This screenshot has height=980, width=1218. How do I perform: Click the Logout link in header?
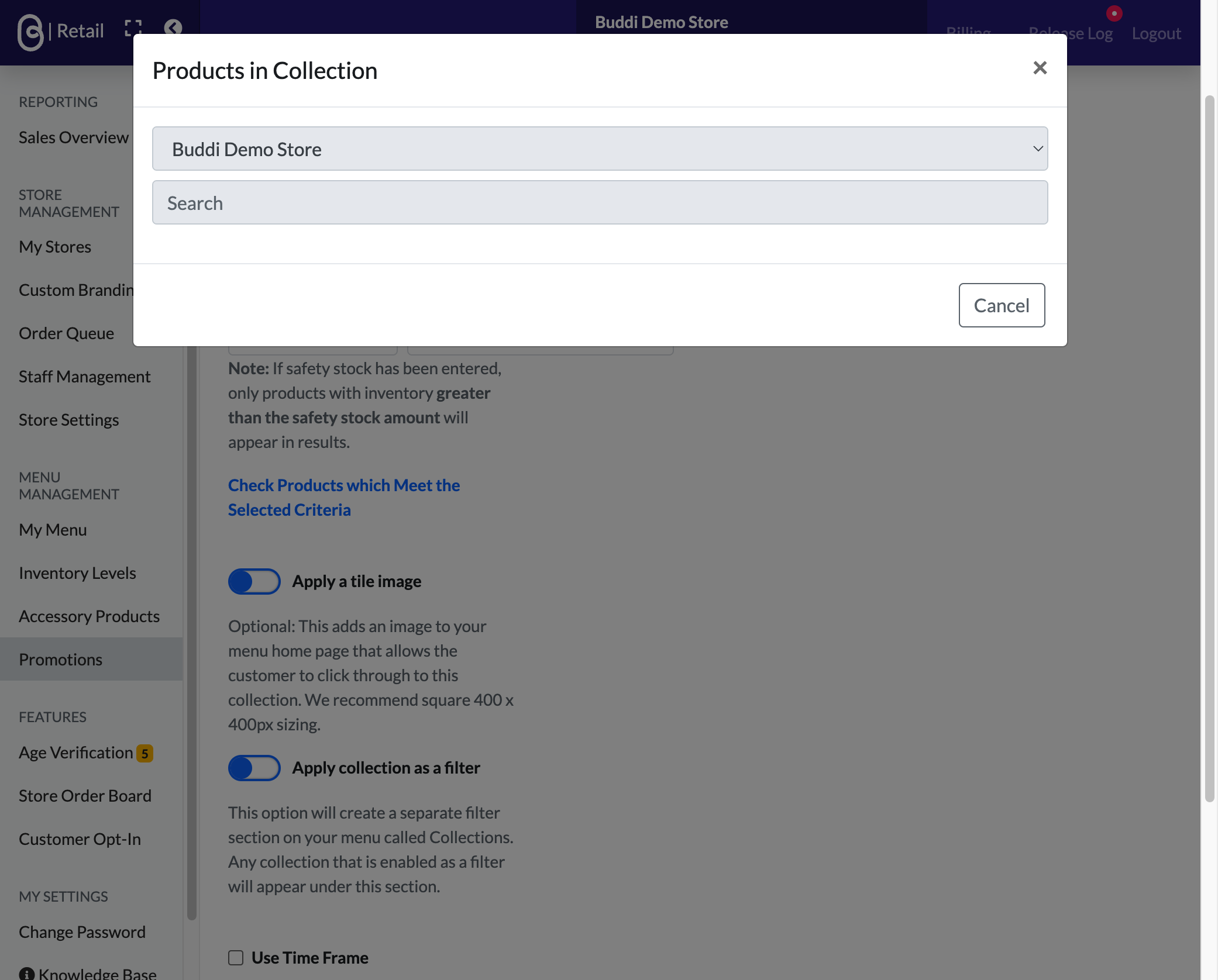[x=1156, y=33]
